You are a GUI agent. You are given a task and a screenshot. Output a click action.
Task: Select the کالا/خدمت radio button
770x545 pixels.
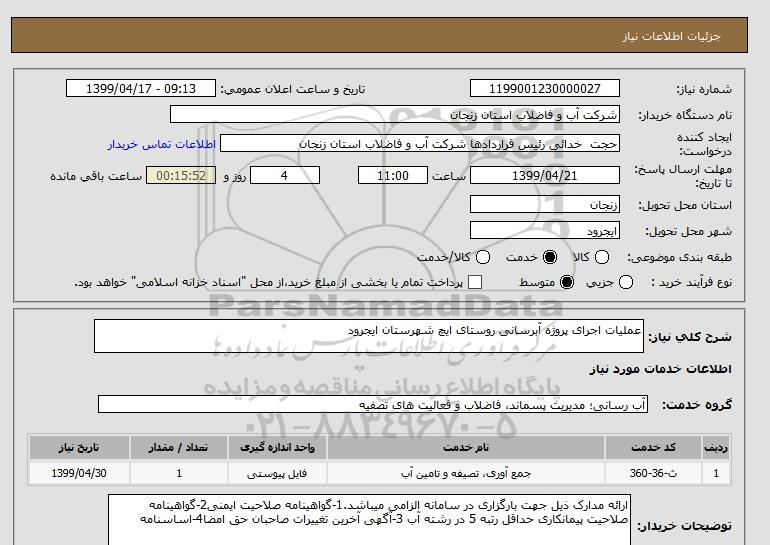pyautogui.click(x=483, y=257)
